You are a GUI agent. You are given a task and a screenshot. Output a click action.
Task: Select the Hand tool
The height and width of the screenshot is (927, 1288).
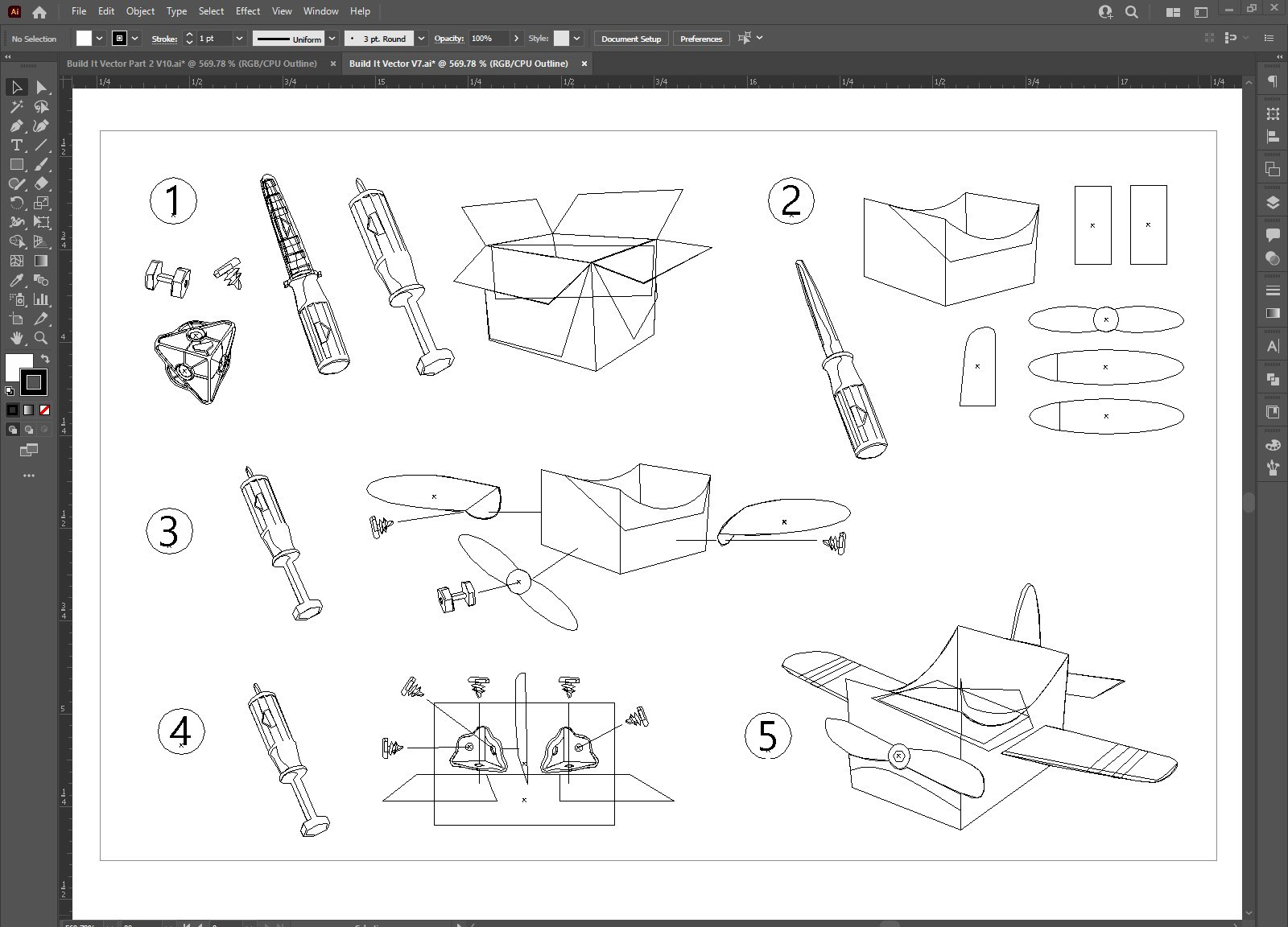click(x=16, y=338)
